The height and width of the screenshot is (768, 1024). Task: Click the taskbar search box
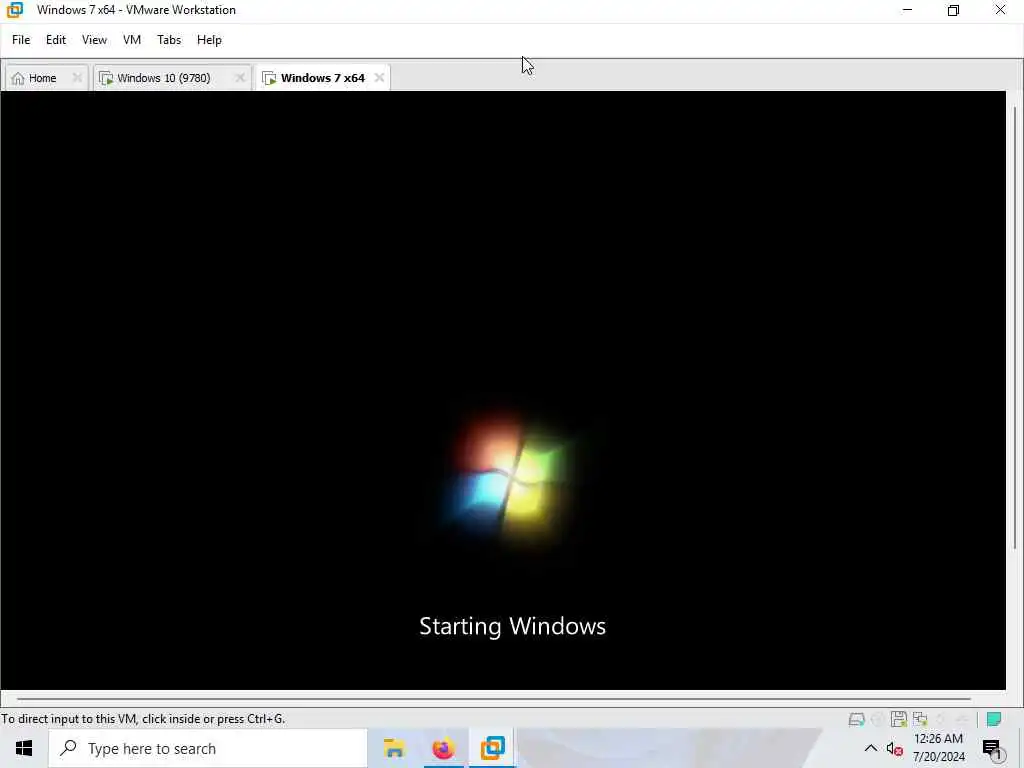(x=208, y=748)
